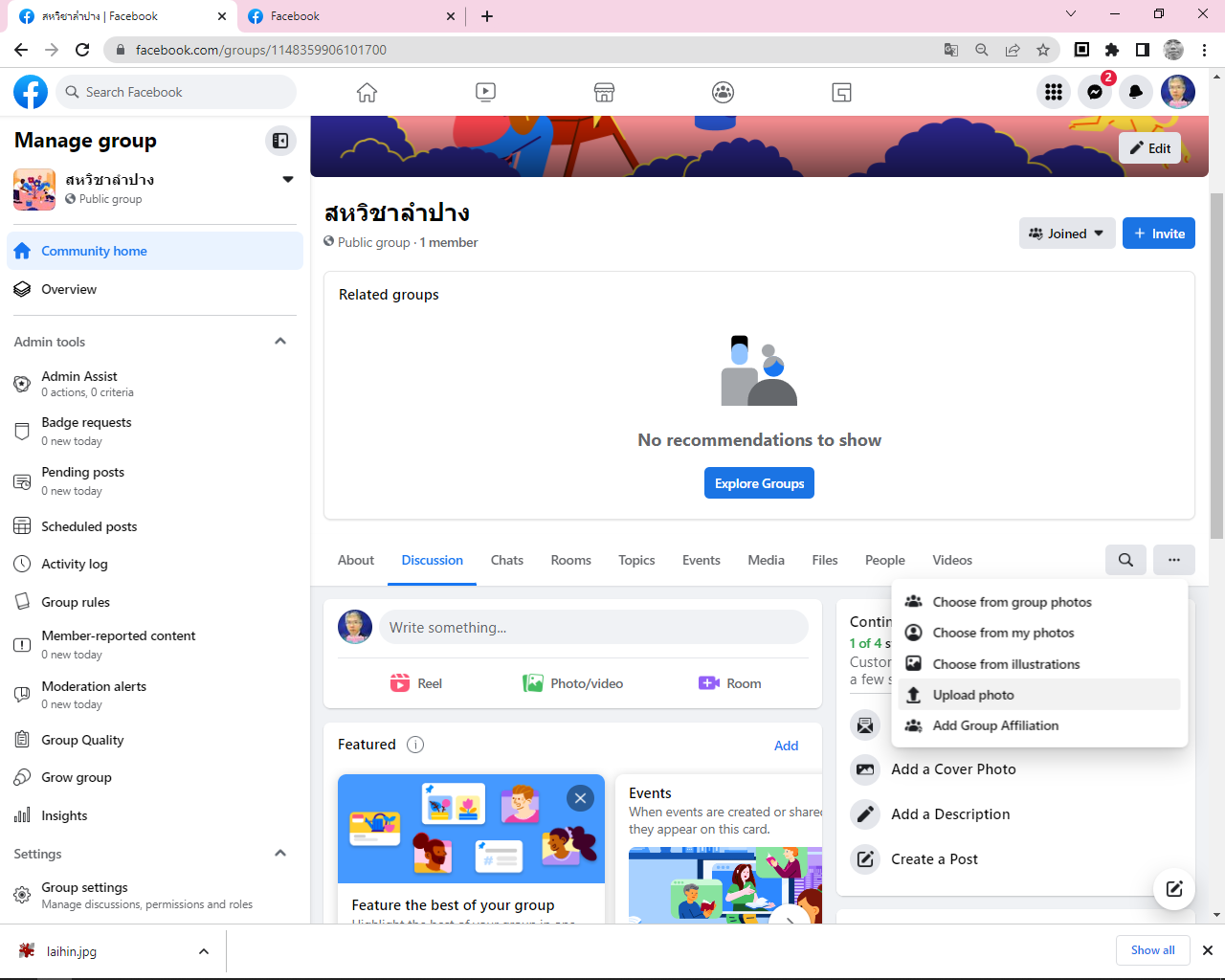This screenshot has height=980, width=1225.
Task: Open Admin Assist in sidebar
Action: tap(155, 384)
